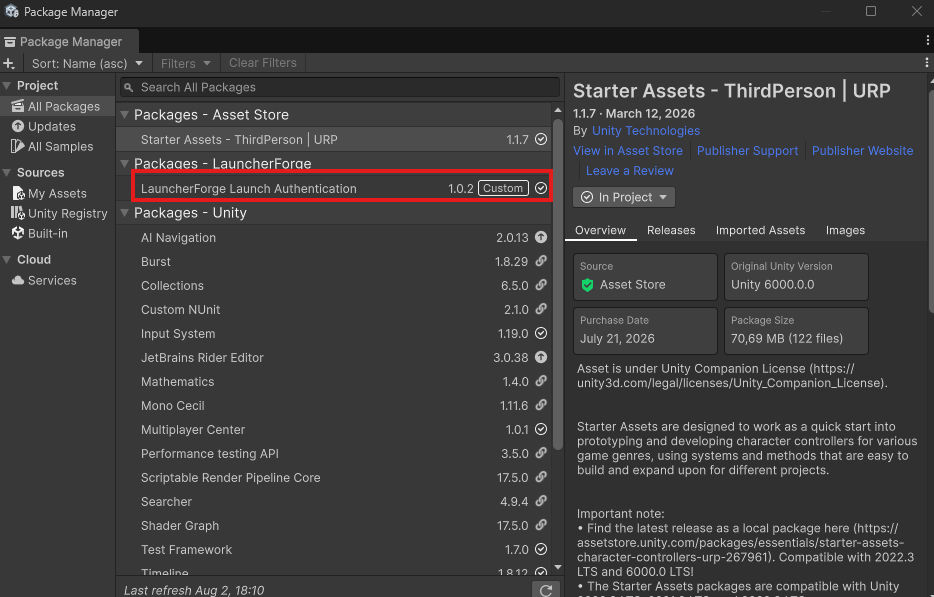Collapse Packages - Asset Store group
The height and width of the screenshot is (597, 934).
(x=124, y=114)
